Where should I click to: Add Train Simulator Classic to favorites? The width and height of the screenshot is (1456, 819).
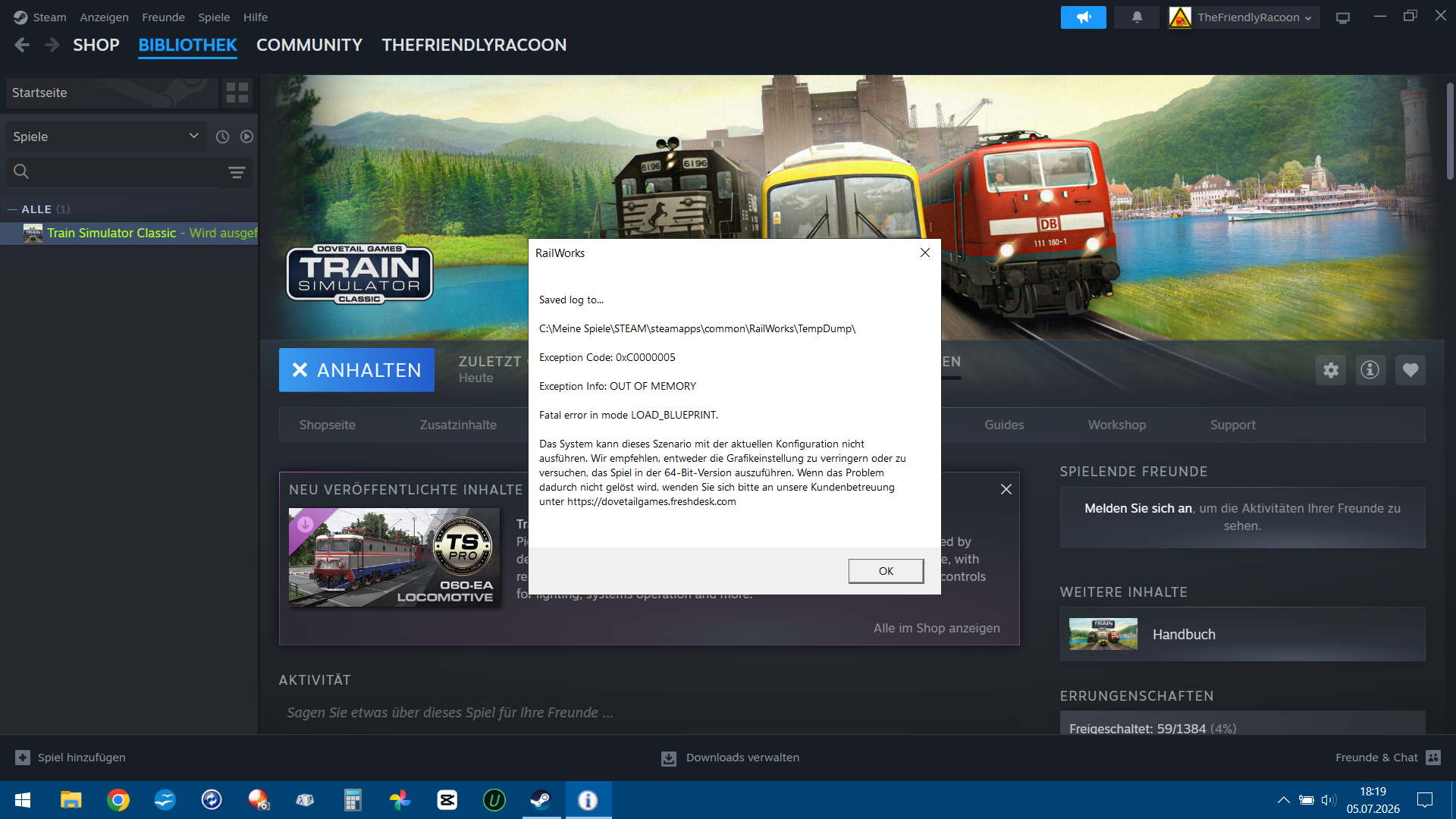(x=1410, y=370)
